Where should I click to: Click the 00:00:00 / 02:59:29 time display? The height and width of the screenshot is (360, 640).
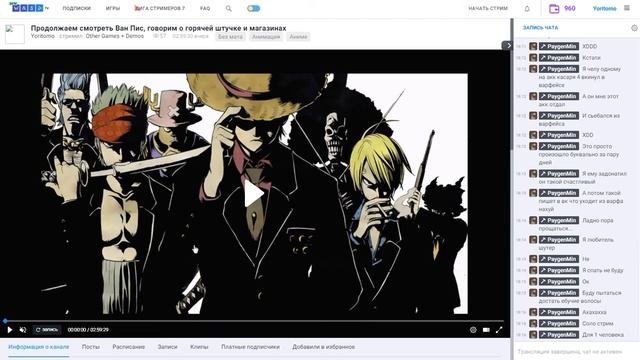point(88,330)
